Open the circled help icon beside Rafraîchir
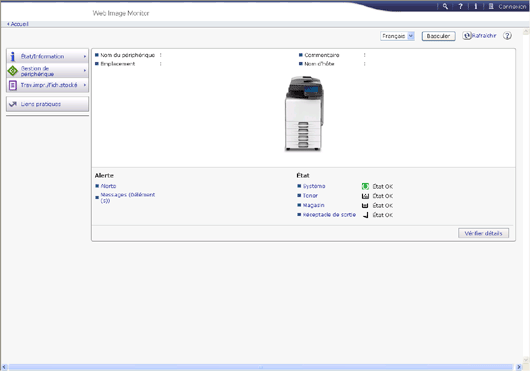The image size is (530, 371). 507,35
